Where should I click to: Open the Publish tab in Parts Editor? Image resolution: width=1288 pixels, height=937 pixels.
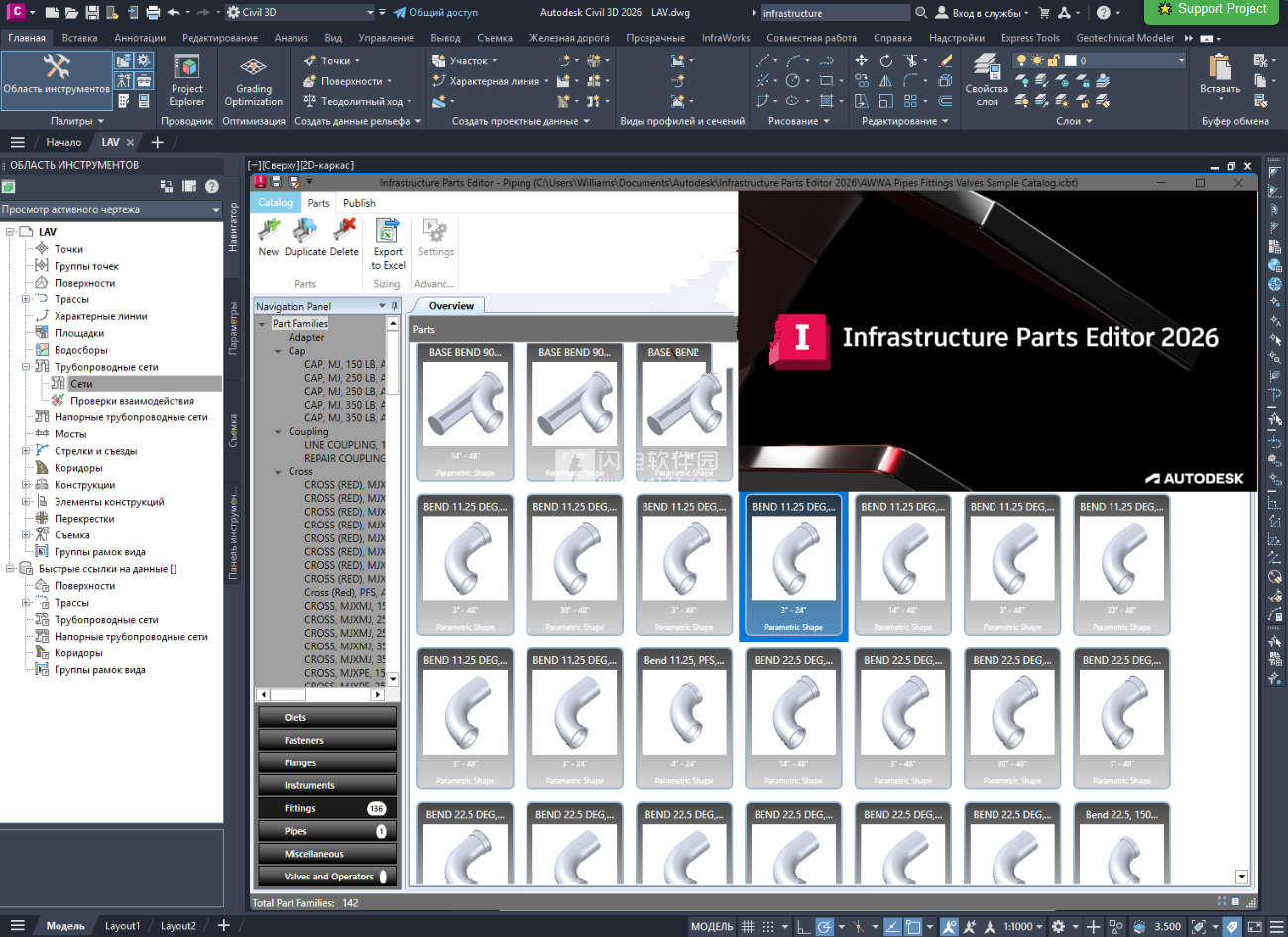(x=359, y=203)
